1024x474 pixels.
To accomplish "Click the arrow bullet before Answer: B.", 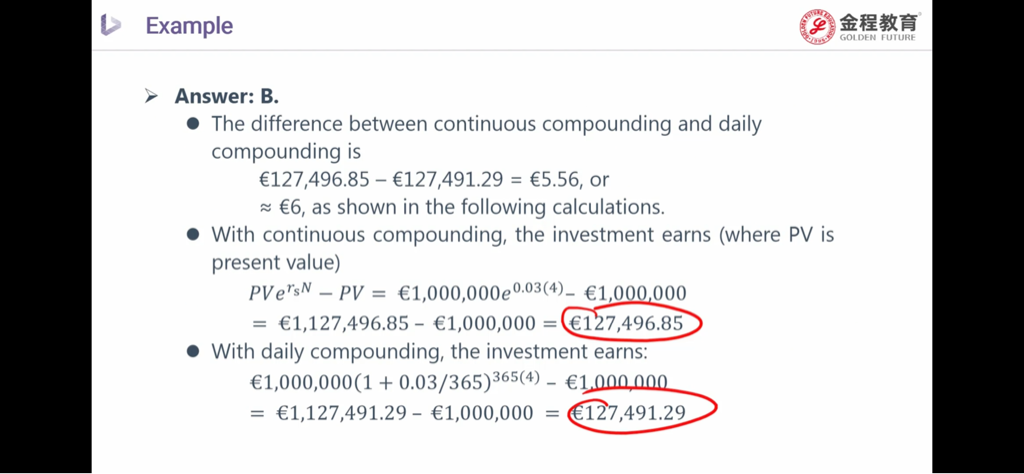I will (x=151, y=97).
